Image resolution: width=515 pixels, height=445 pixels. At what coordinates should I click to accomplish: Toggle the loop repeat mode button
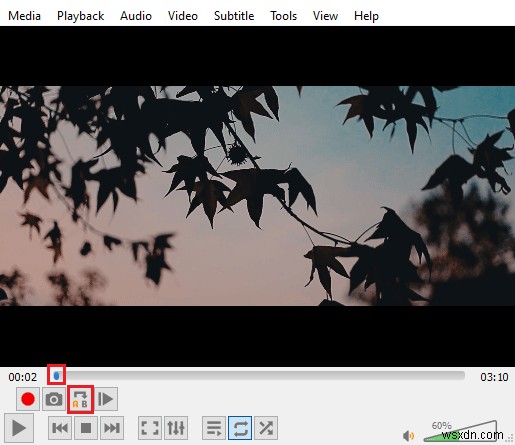pyautogui.click(x=240, y=428)
